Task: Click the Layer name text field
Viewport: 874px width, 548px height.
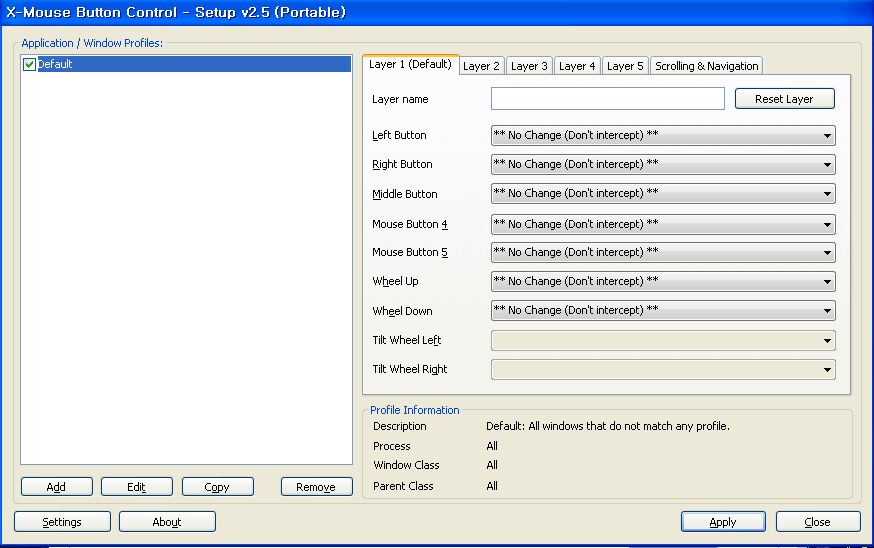Action: pos(608,99)
